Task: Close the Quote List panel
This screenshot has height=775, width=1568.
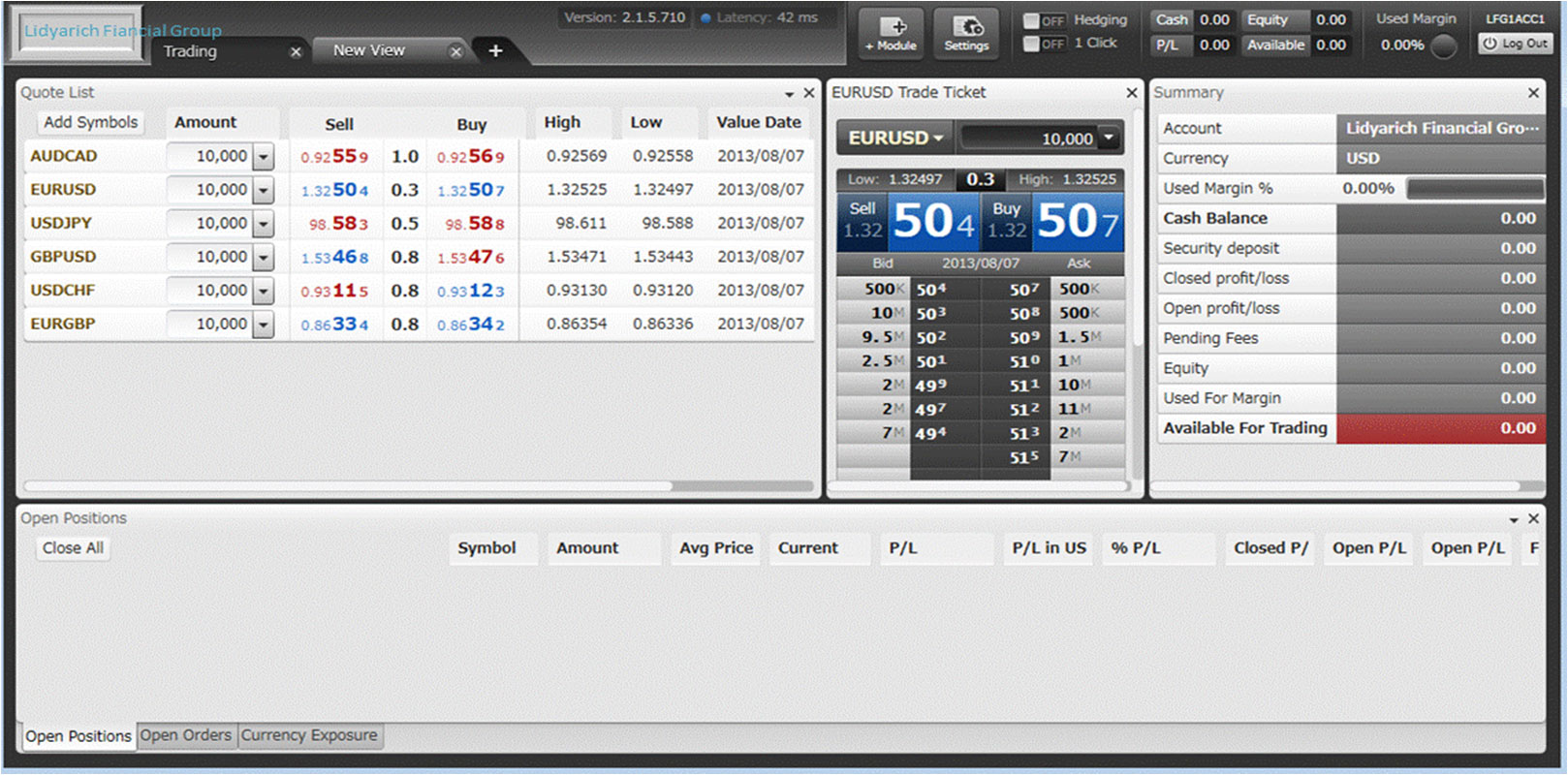Action: coord(809,93)
